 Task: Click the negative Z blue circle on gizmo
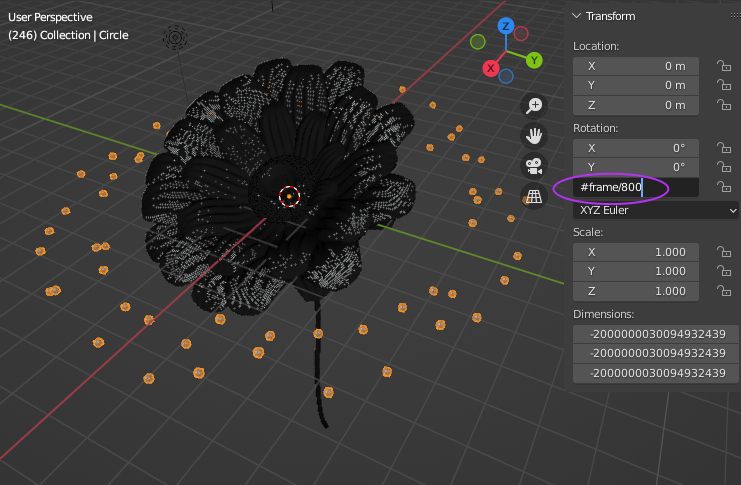click(506, 76)
